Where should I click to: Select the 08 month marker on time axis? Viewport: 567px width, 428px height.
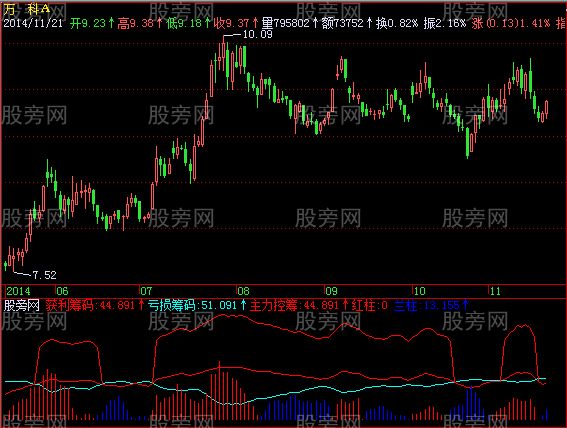click(243, 291)
